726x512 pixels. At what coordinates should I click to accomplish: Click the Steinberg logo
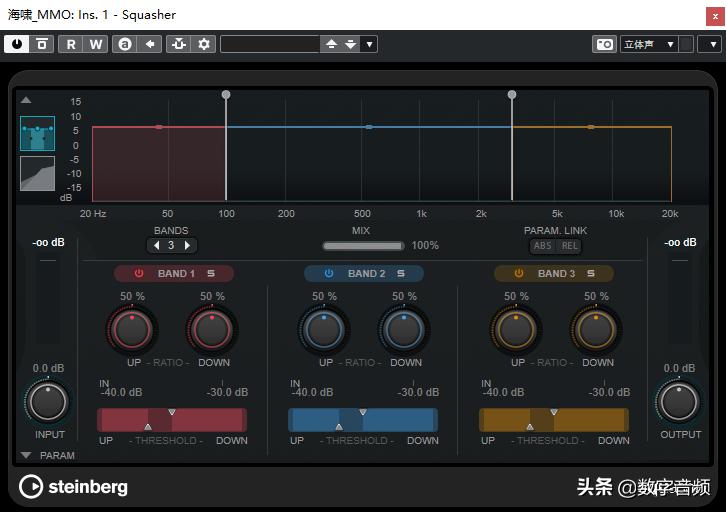tap(74, 487)
